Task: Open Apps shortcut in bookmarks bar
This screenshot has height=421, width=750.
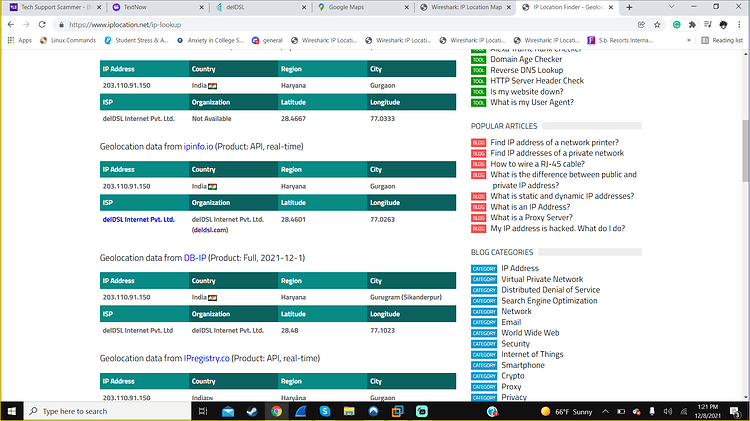Action: point(20,40)
